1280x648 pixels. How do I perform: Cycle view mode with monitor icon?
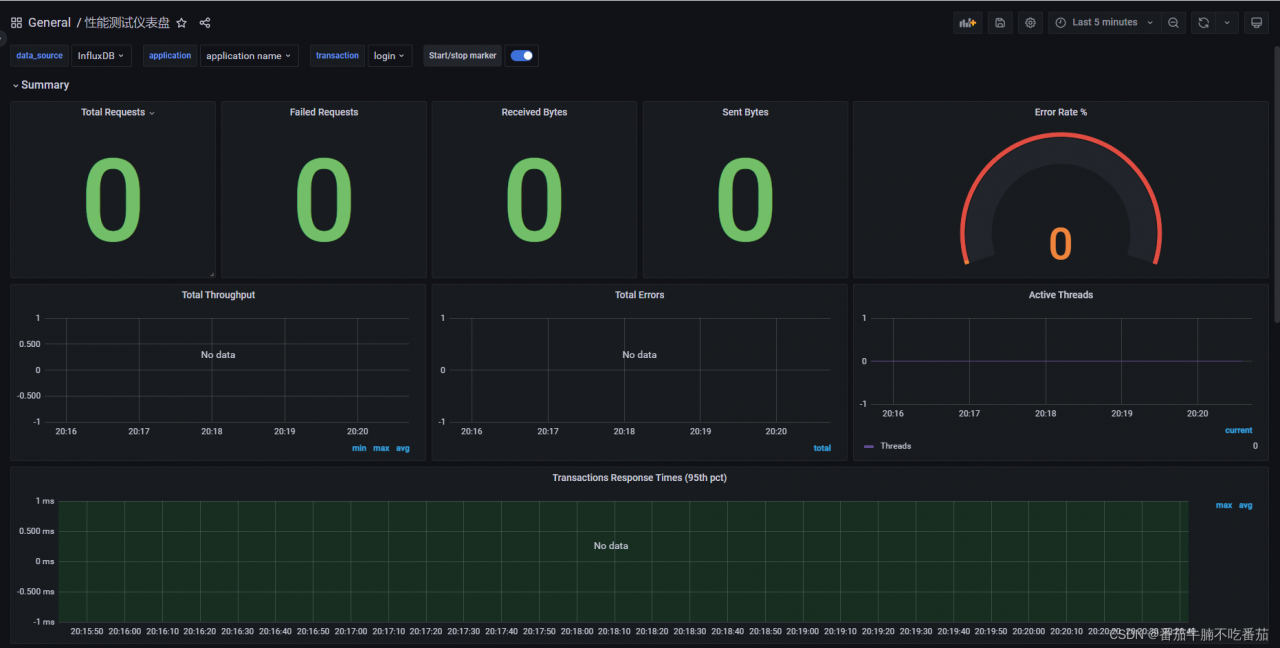tap(1257, 23)
